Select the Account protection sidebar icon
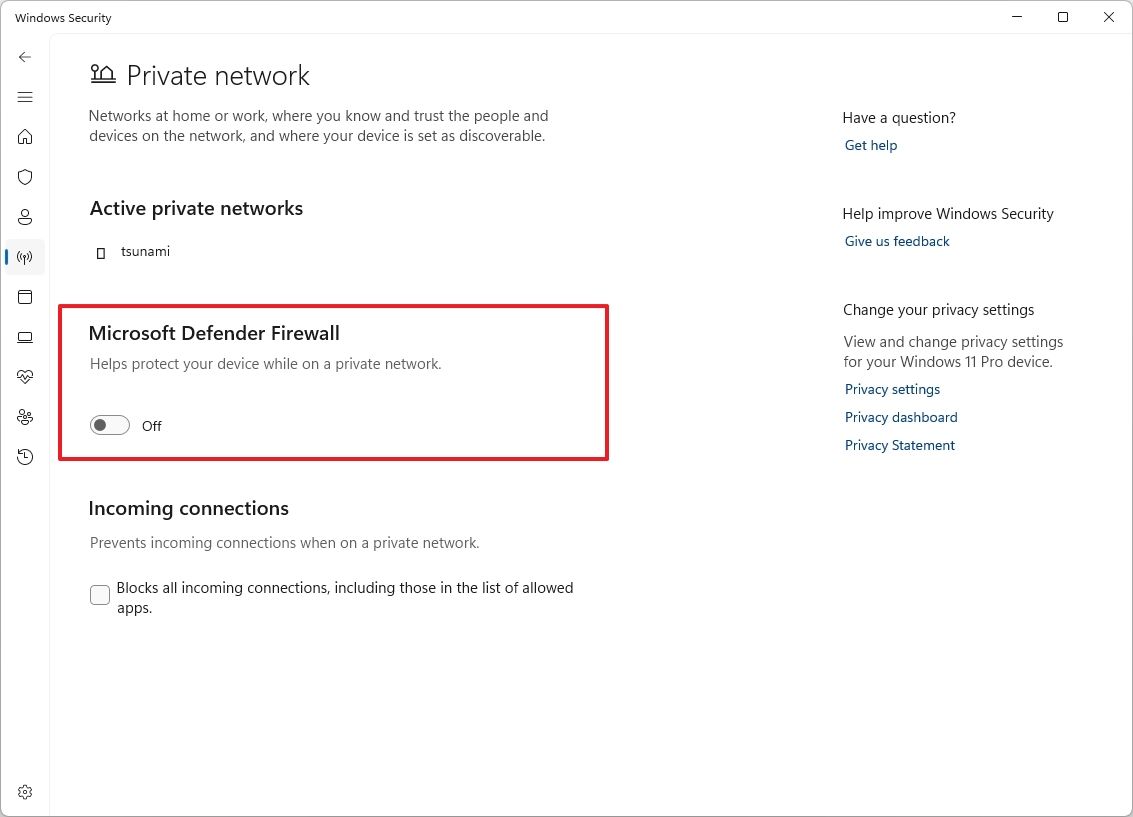1133x817 pixels. [x=25, y=217]
